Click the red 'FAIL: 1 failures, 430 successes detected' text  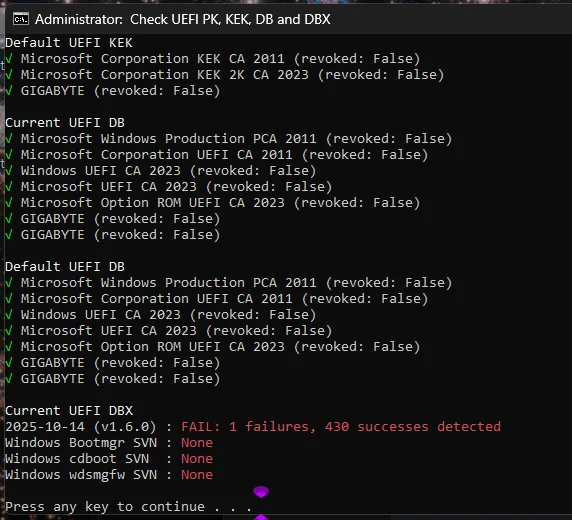click(x=341, y=427)
